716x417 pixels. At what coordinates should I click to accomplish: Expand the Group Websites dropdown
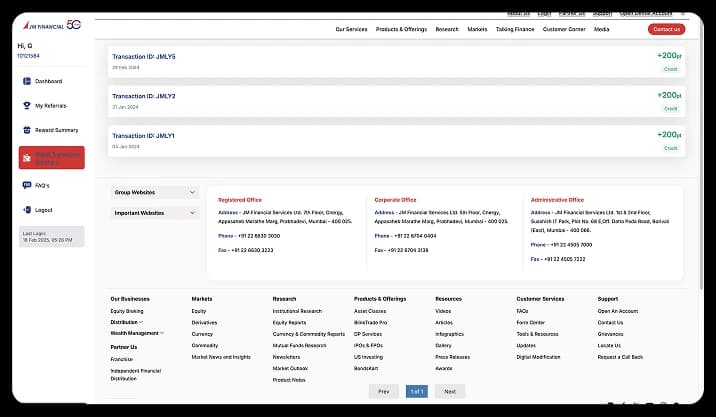coord(155,192)
